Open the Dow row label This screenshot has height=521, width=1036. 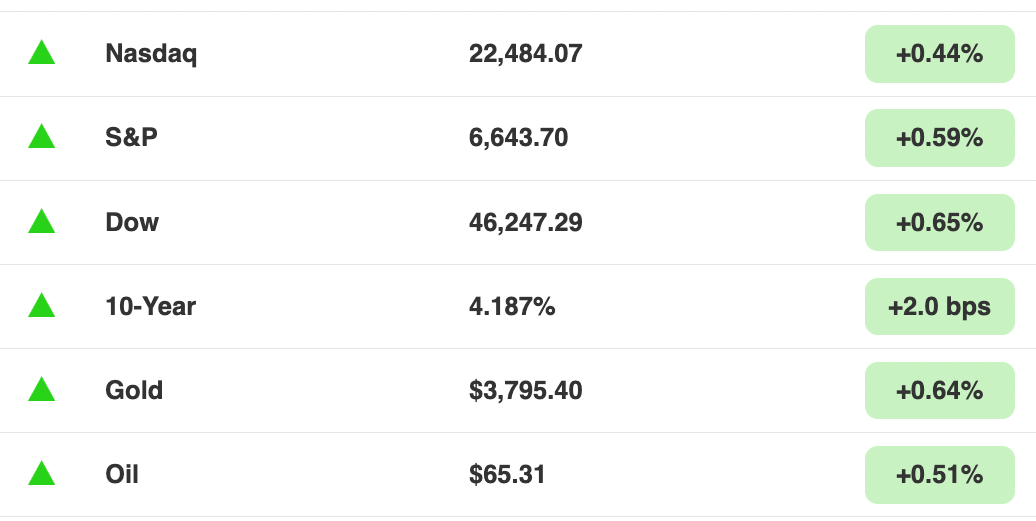tap(132, 222)
